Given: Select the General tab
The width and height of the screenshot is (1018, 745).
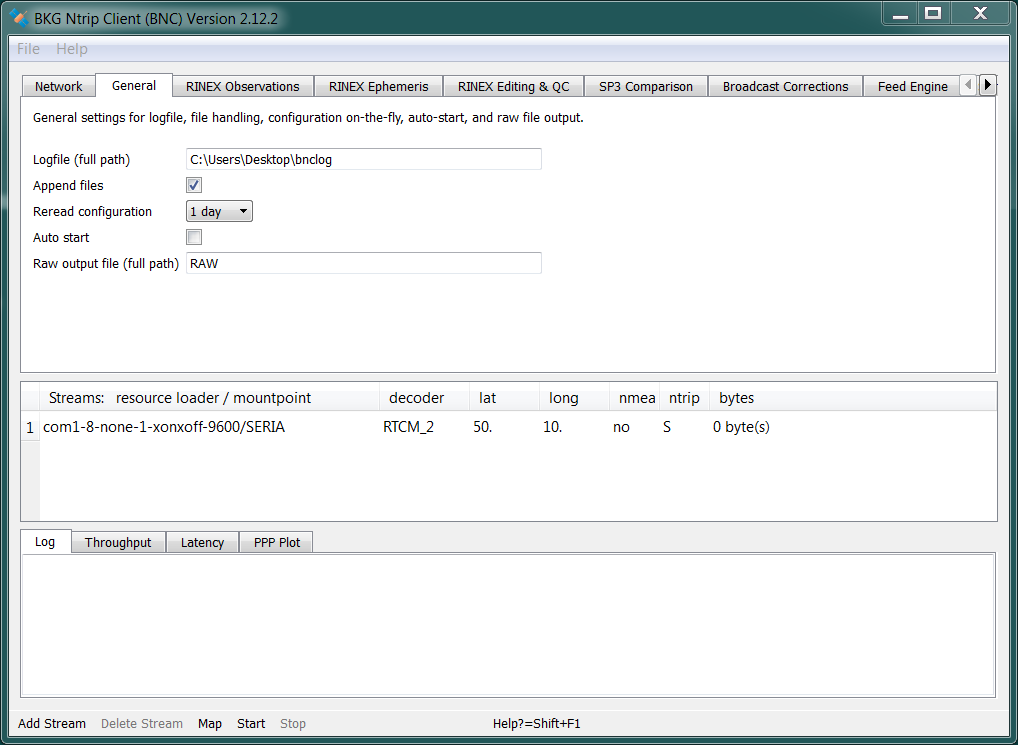Looking at the screenshot, I should point(134,85).
